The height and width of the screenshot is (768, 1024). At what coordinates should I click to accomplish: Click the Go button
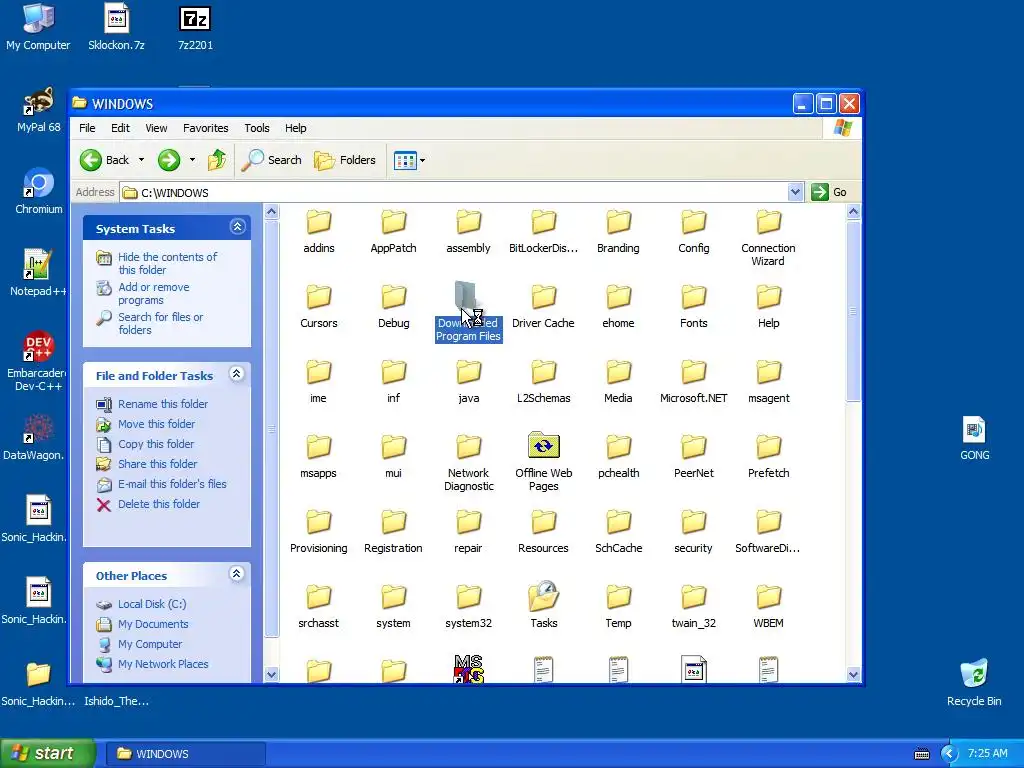(829, 192)
